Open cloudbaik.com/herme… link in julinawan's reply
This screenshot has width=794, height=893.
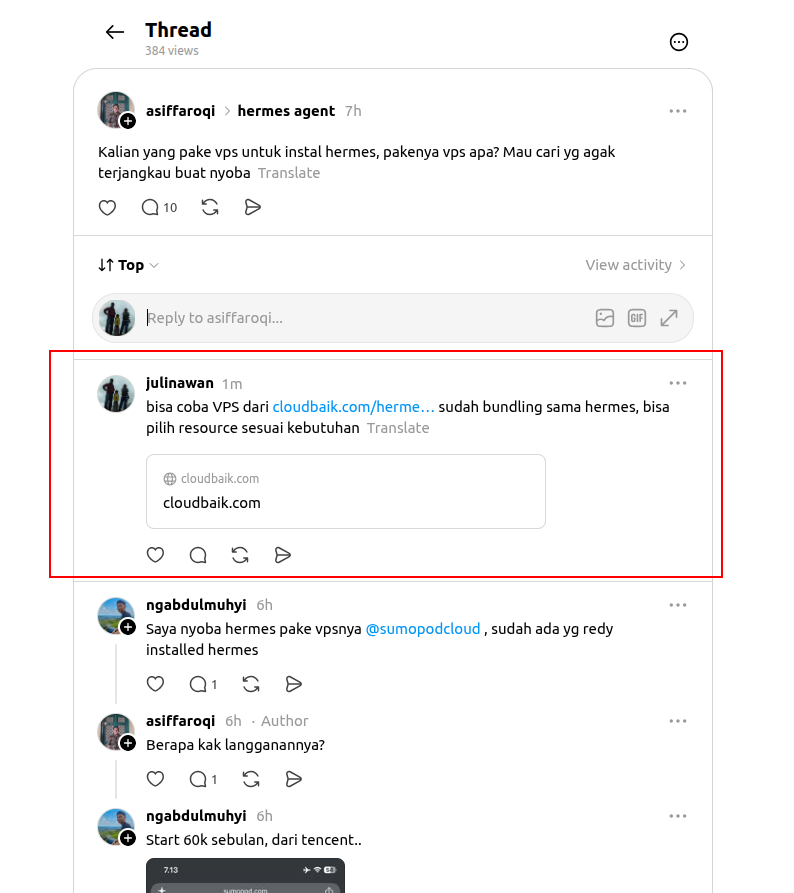(x=353, y=407)
